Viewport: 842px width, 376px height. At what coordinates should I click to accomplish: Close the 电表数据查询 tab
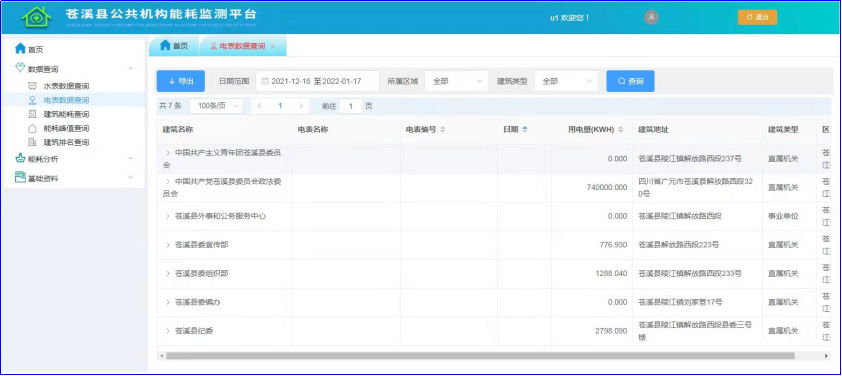pos(273,47)
